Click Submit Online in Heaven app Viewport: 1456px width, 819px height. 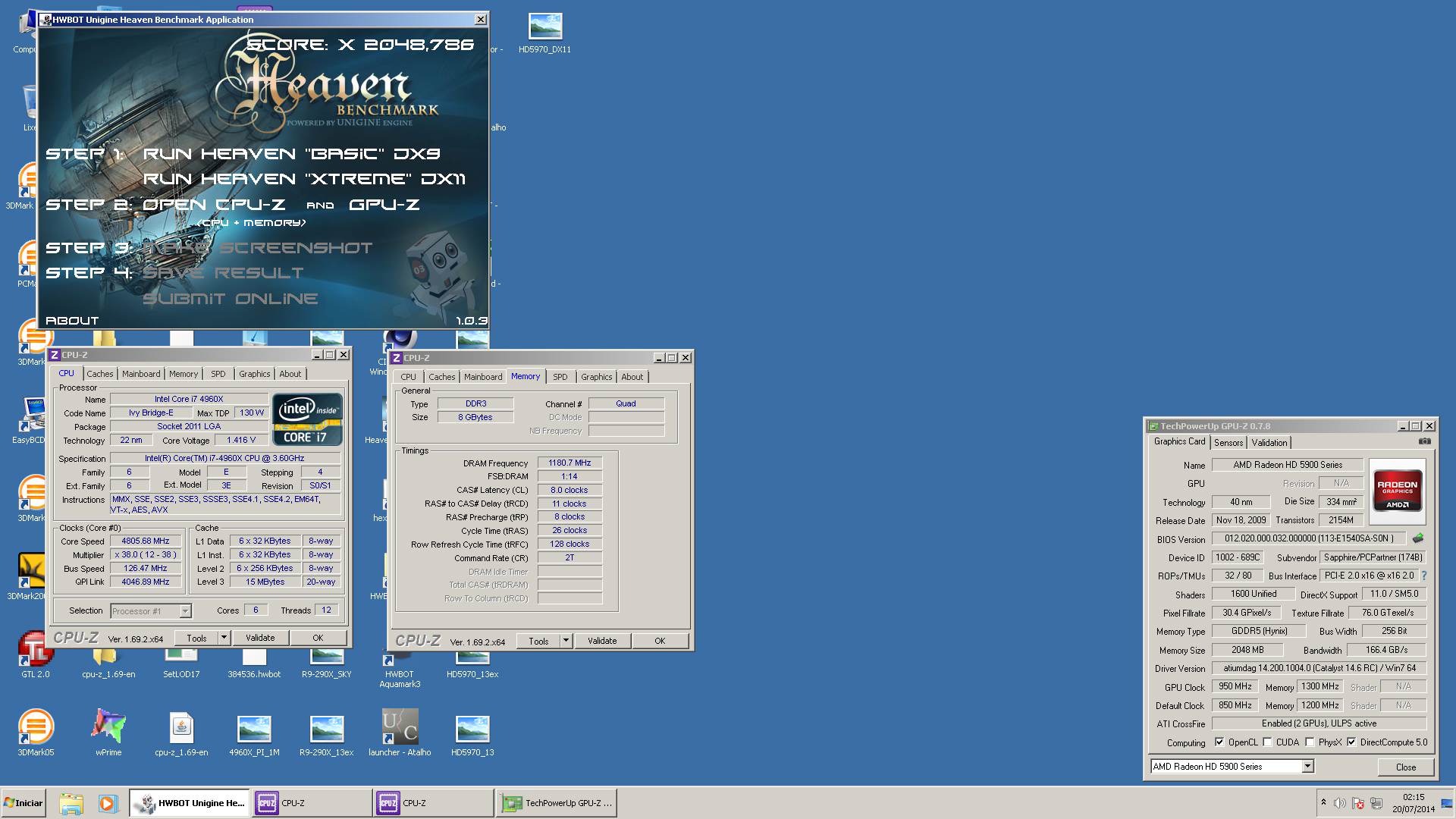click(231, 299)
